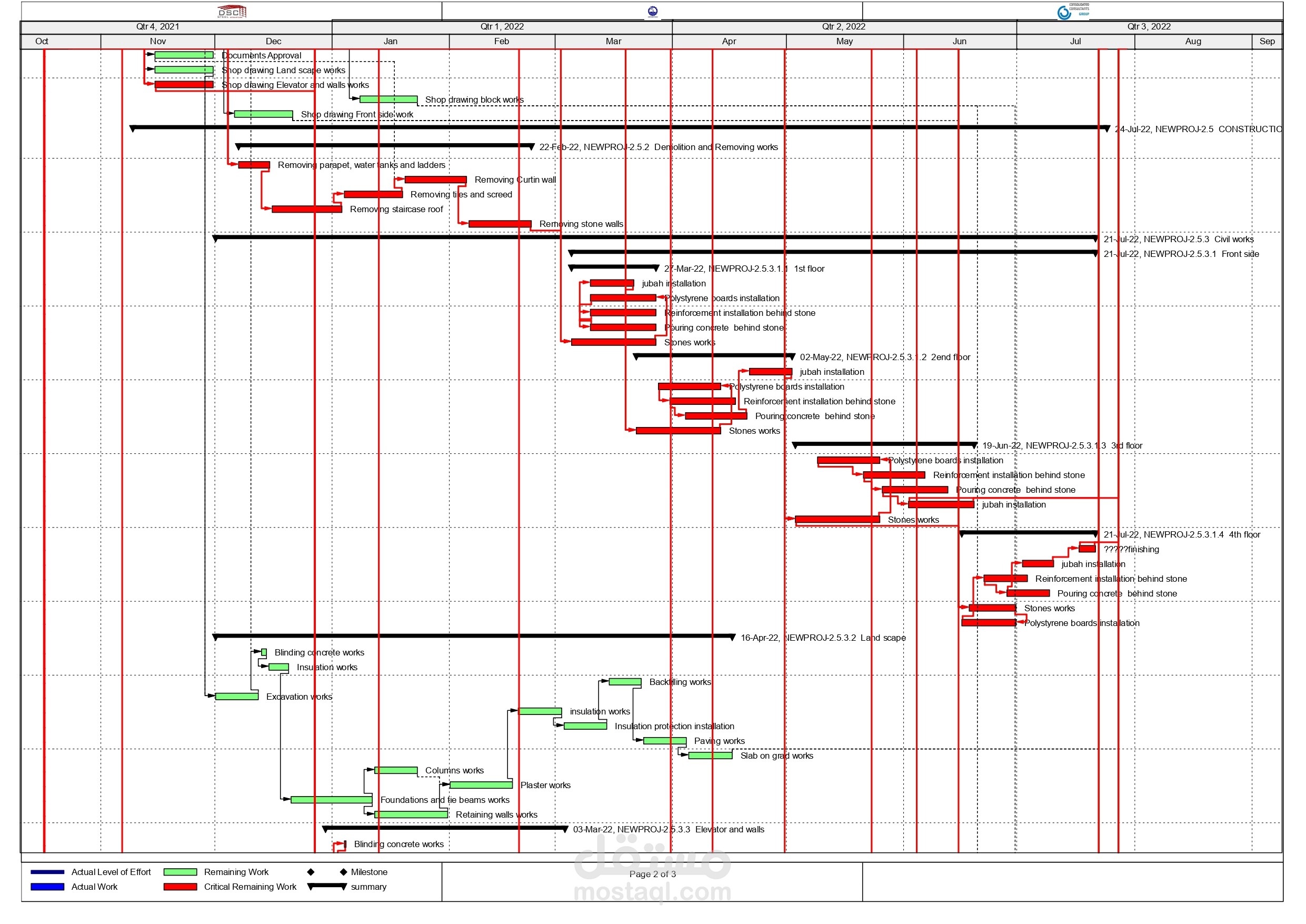Click the "Retaining walls works" label
The image size is (1306, 924).
coord(496,815)
